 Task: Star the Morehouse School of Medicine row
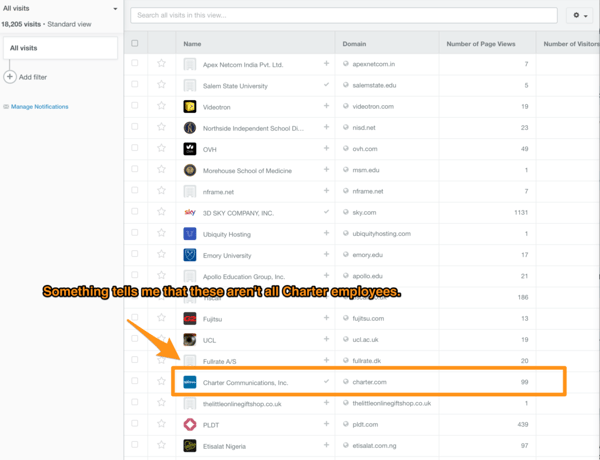[161, 169]
